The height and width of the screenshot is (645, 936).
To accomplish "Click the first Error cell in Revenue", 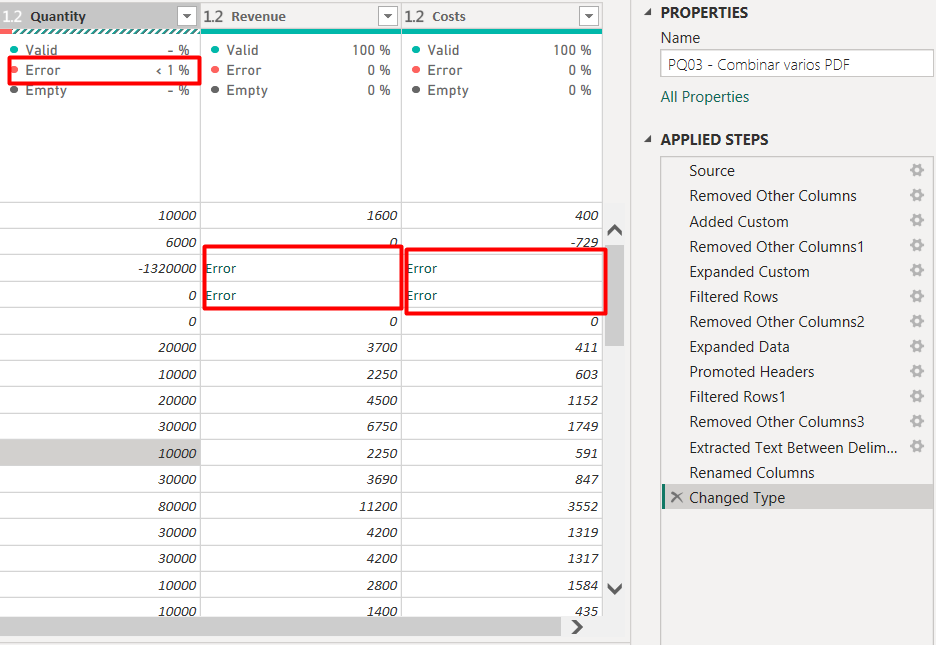I will pos(300,268).
